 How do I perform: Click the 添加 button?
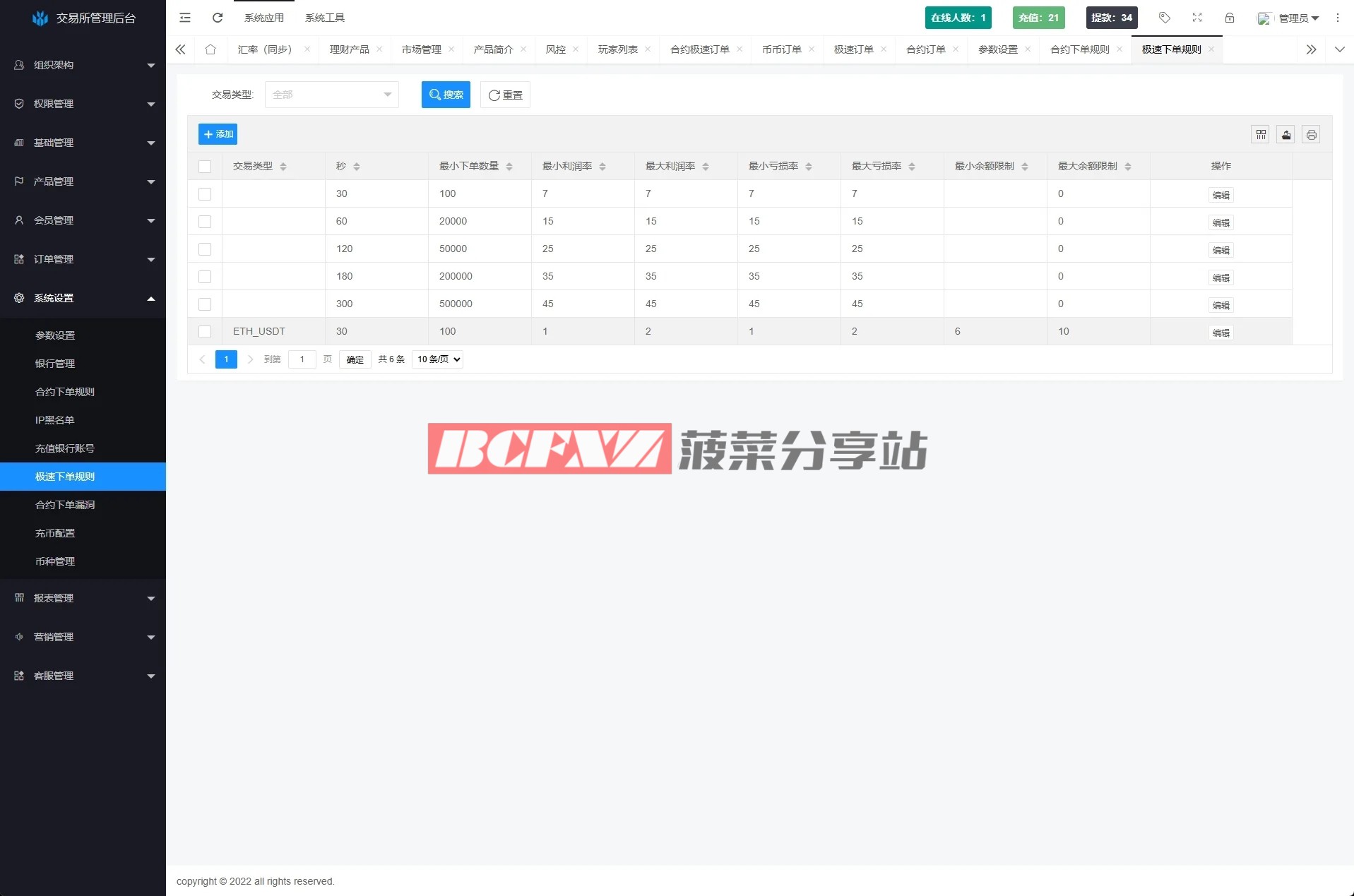point(218,134)
